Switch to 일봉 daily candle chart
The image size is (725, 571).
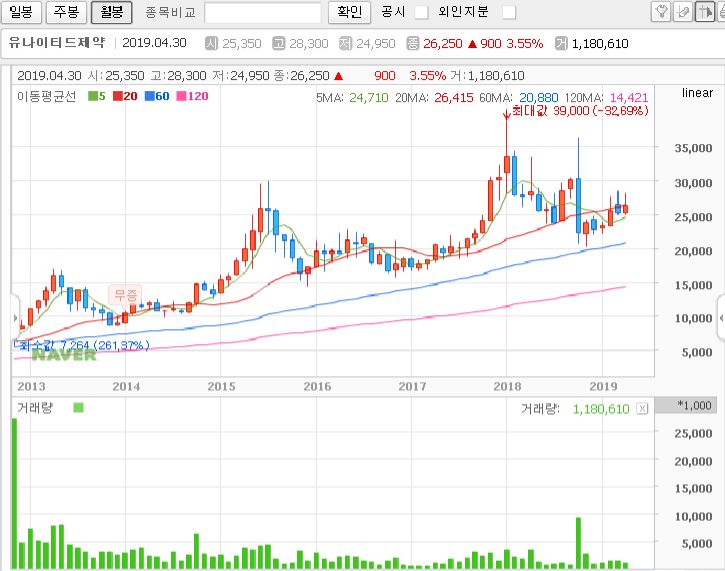pos(21,12)
